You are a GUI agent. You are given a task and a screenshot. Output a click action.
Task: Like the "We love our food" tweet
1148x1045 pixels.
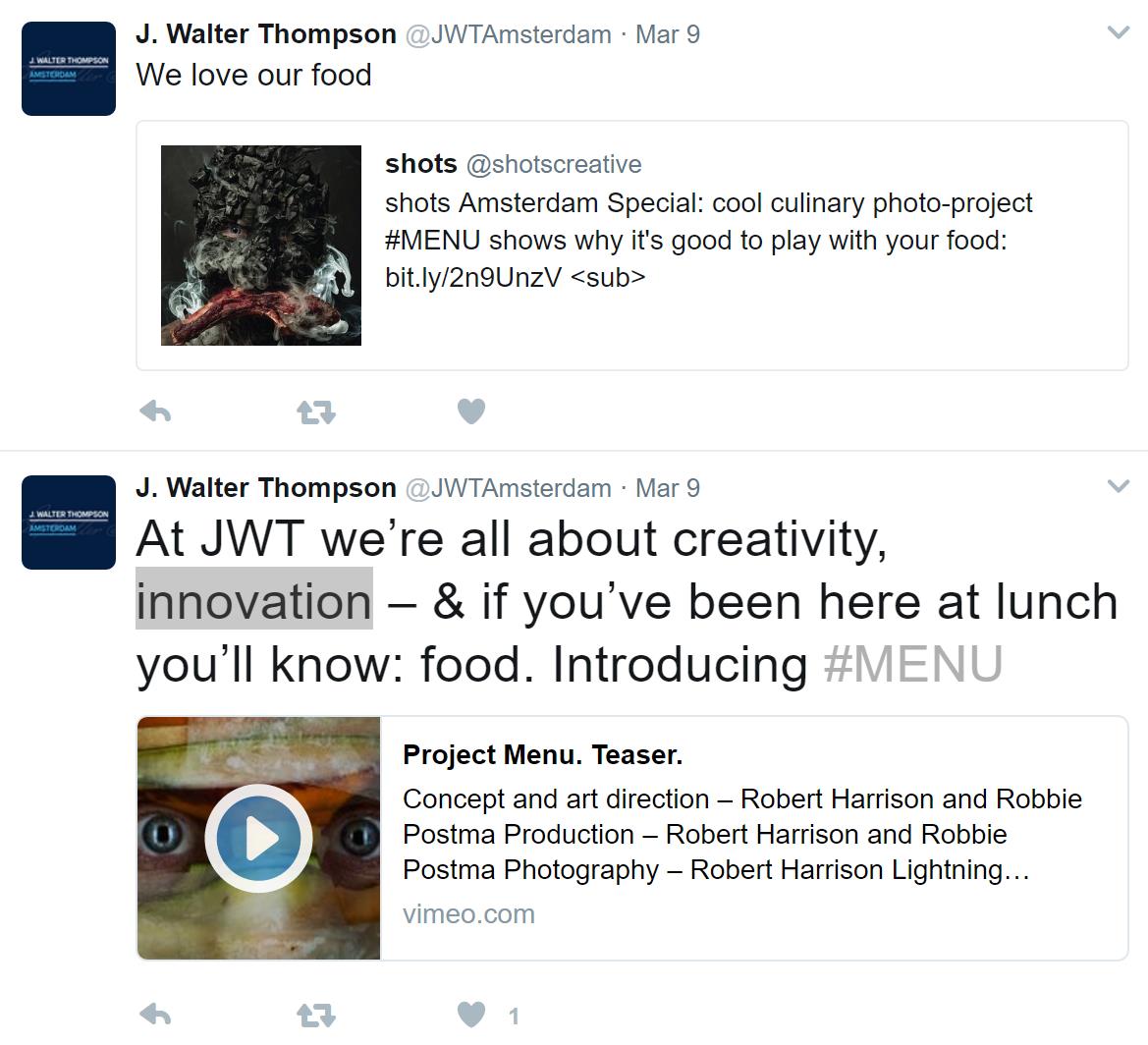tap(471, 412)
